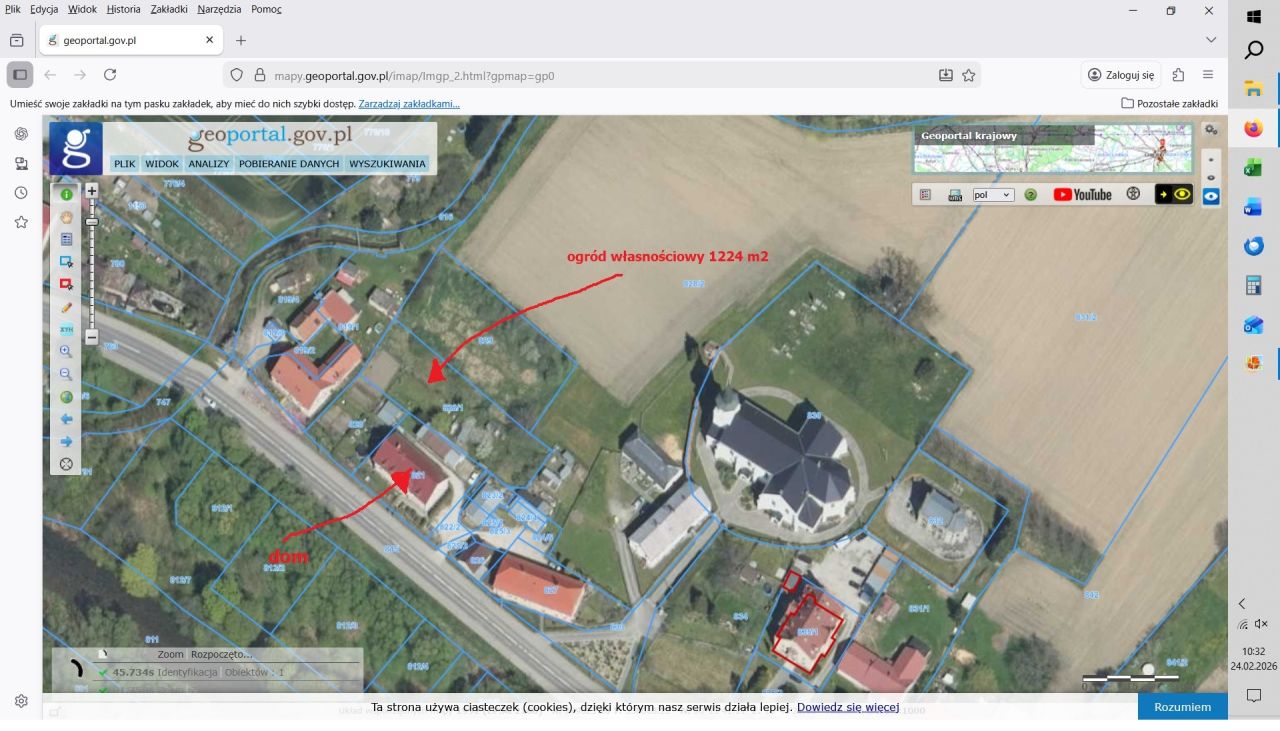Open map settings gears icon

[1211, 131]
